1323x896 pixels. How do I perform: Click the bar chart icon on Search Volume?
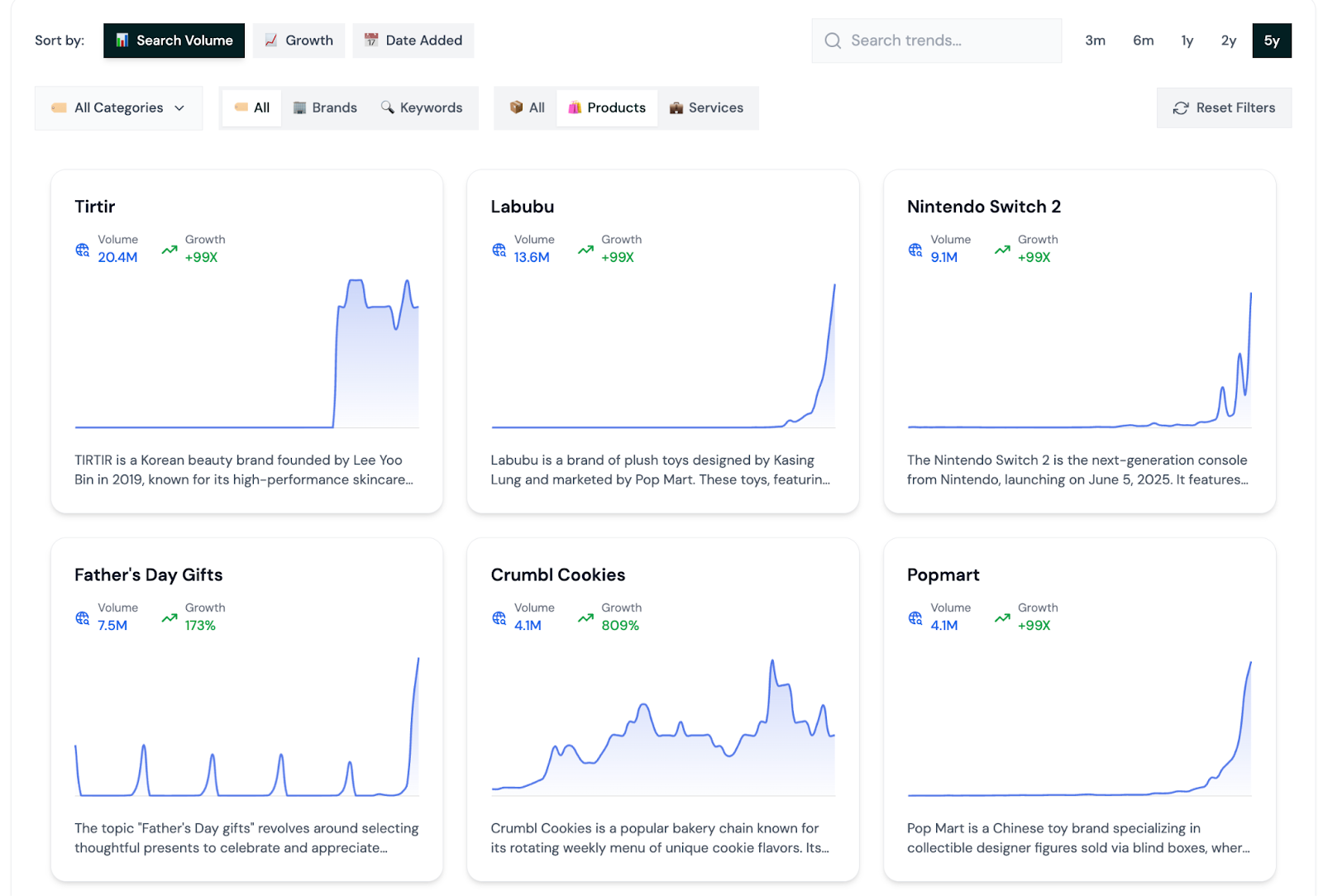pos(122,40)
